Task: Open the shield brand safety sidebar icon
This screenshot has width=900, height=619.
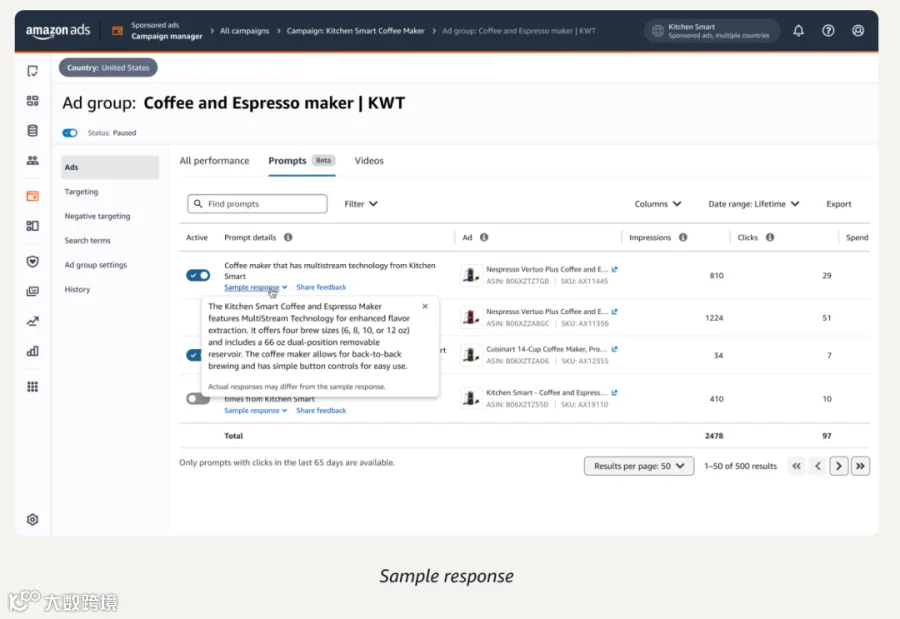Action: (33, 262)
